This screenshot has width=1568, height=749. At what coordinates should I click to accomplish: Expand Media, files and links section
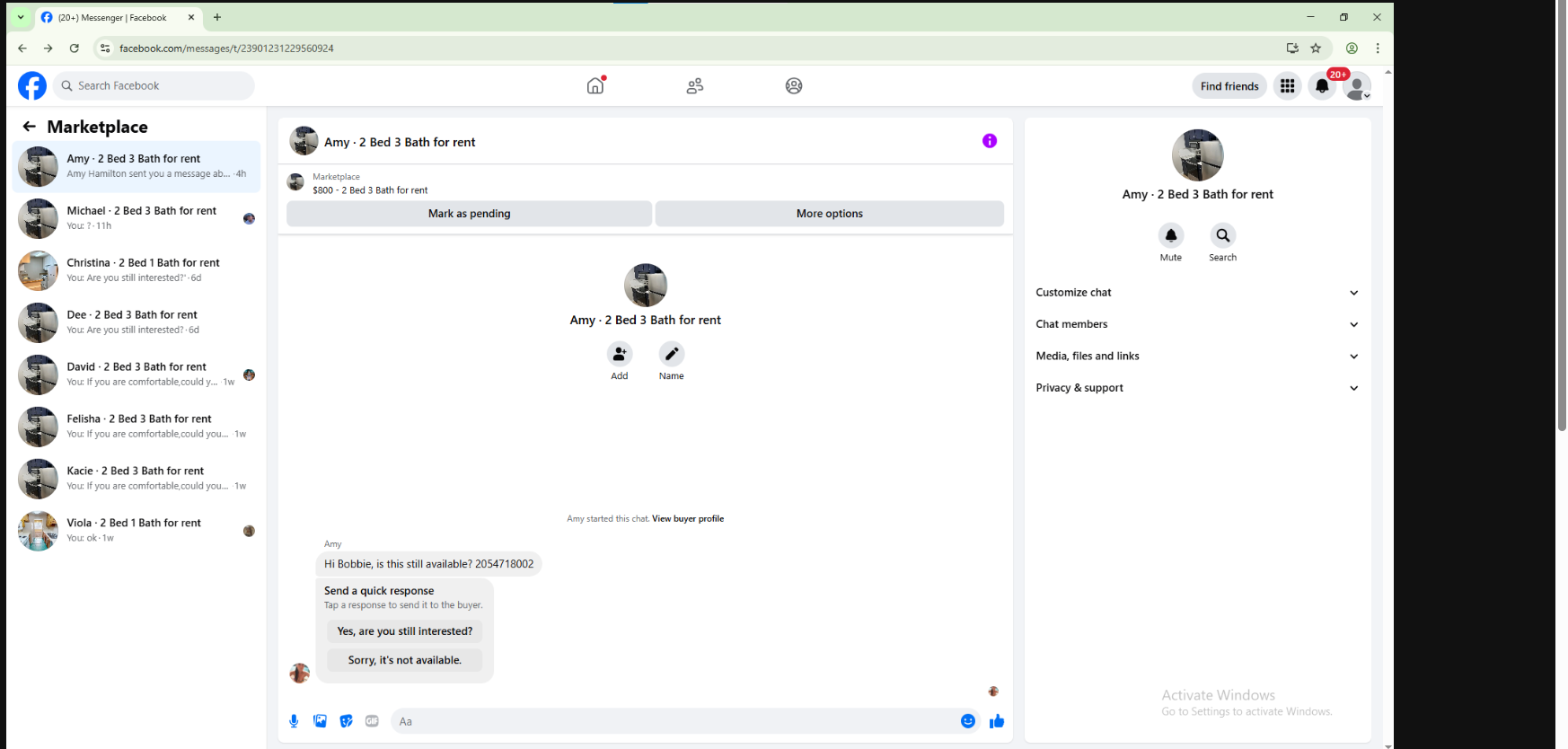(1197, 357)
